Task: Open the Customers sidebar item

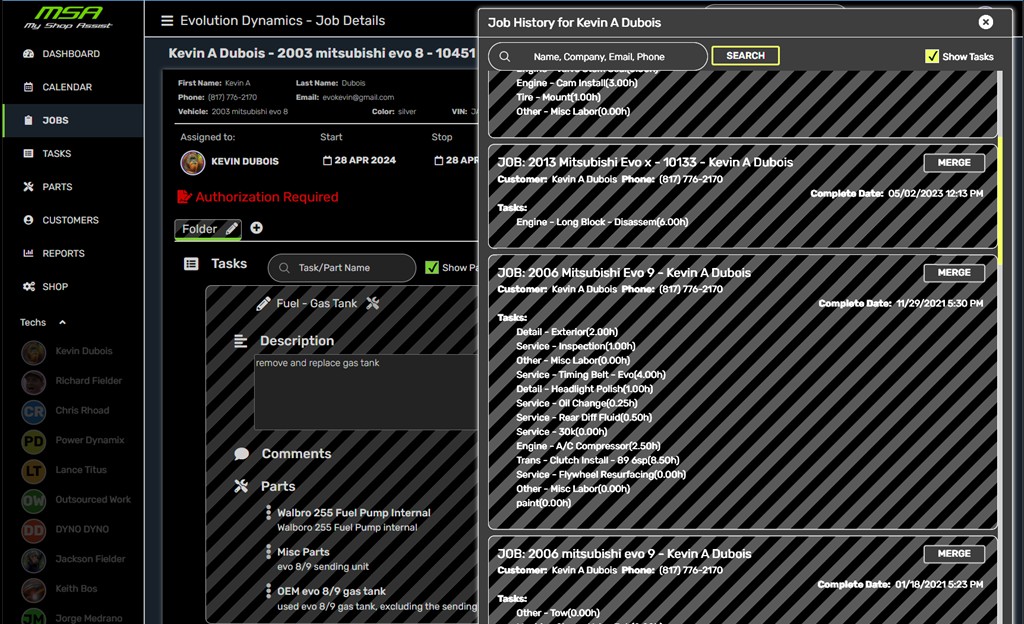Action: click(72, 220)
